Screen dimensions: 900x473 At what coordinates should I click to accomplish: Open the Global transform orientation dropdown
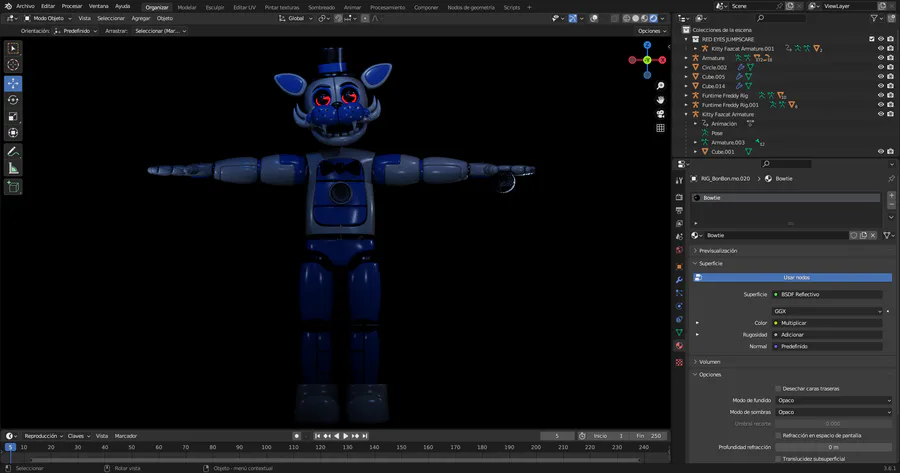[x=296, y=18]
